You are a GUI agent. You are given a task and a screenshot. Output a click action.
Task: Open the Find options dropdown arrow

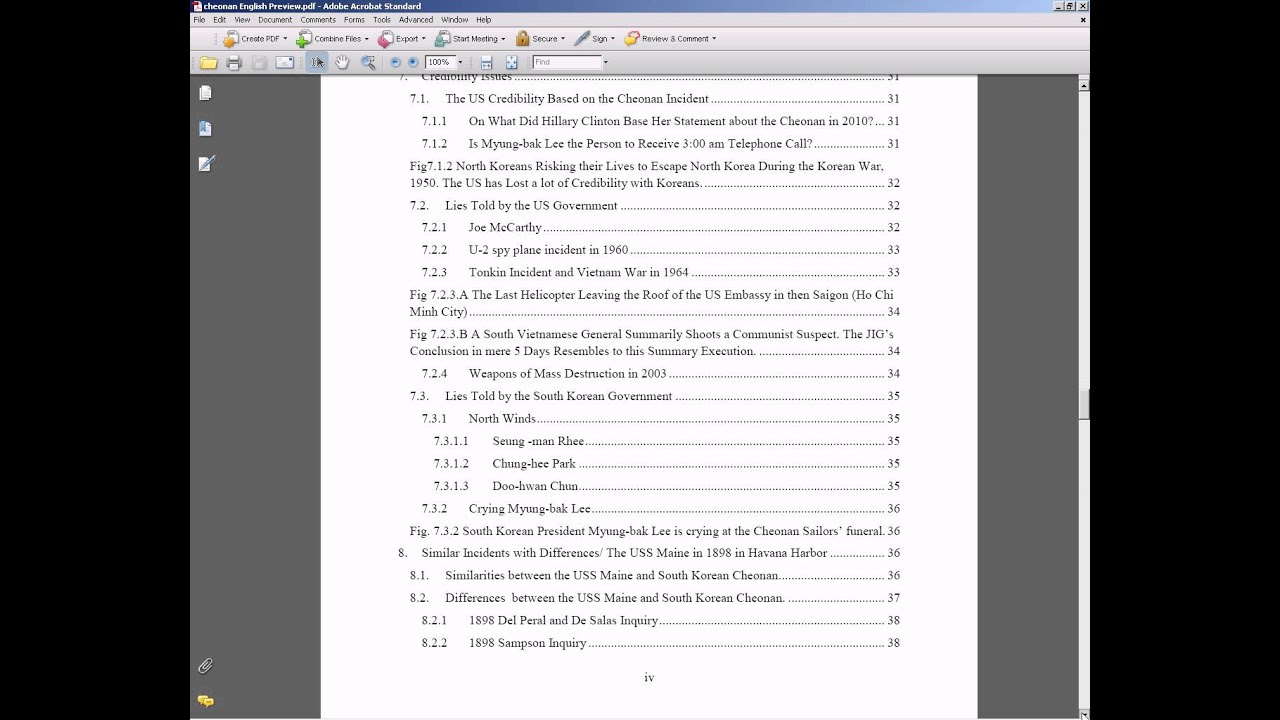coord(605,62)
